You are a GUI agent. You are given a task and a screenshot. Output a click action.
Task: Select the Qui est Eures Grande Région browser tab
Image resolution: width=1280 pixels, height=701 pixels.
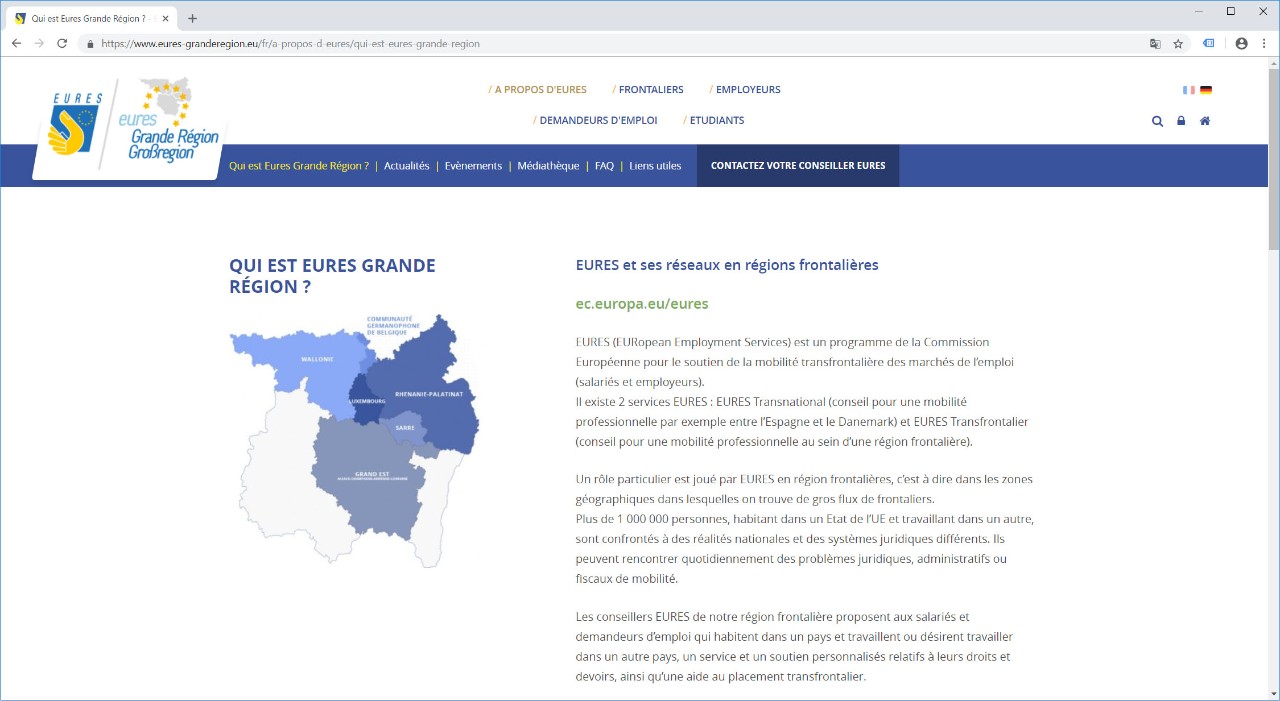pyautogui.click(x=91, y=18)
